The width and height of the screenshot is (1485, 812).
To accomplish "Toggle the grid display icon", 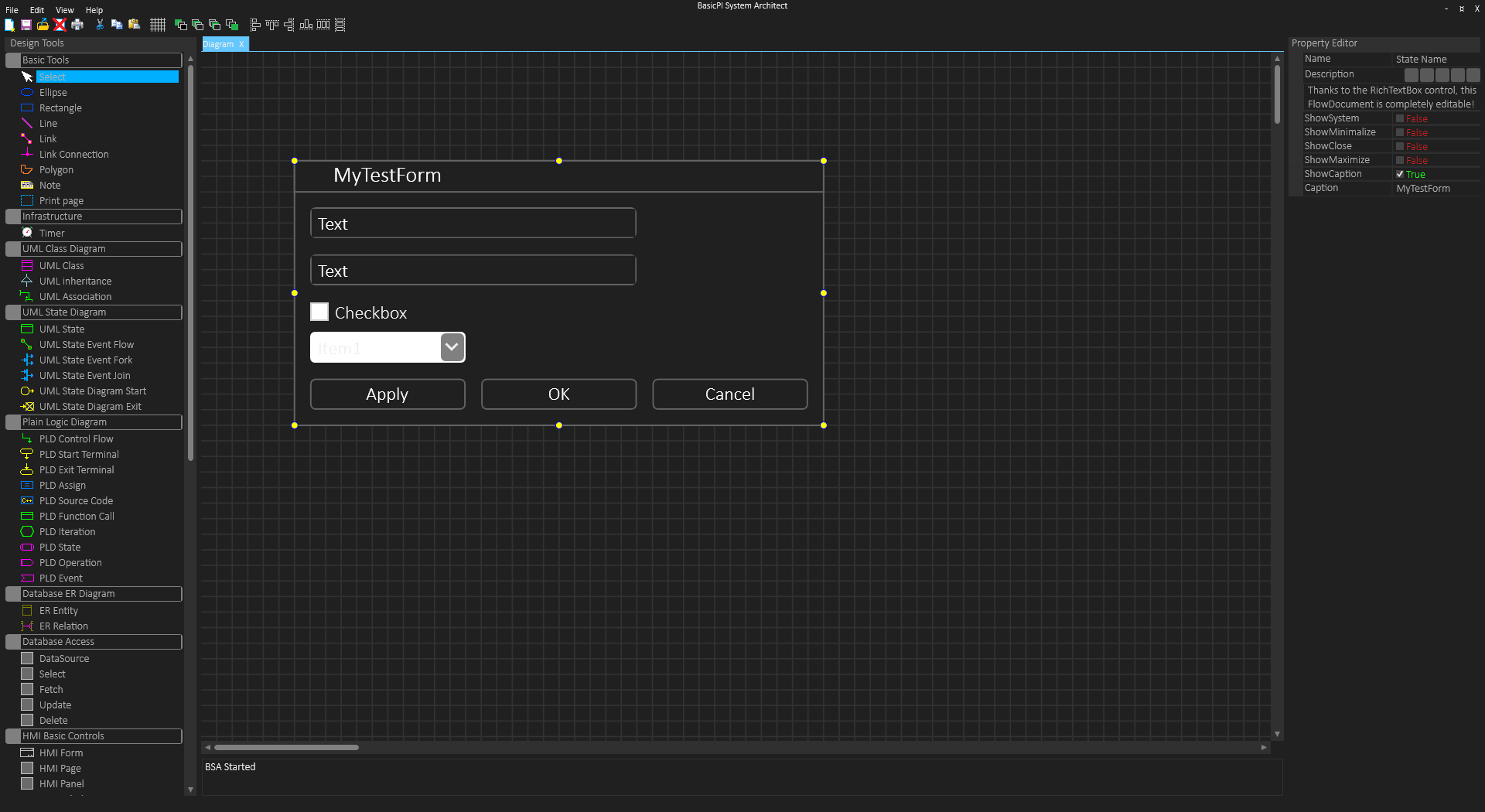I will tap(158, 25).
